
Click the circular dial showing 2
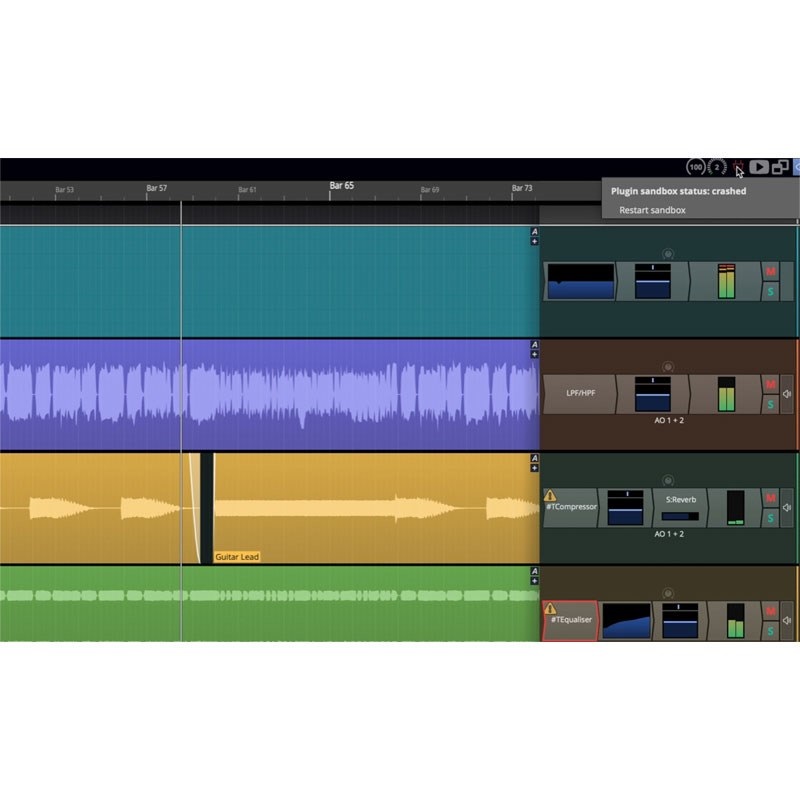[717, 167]
